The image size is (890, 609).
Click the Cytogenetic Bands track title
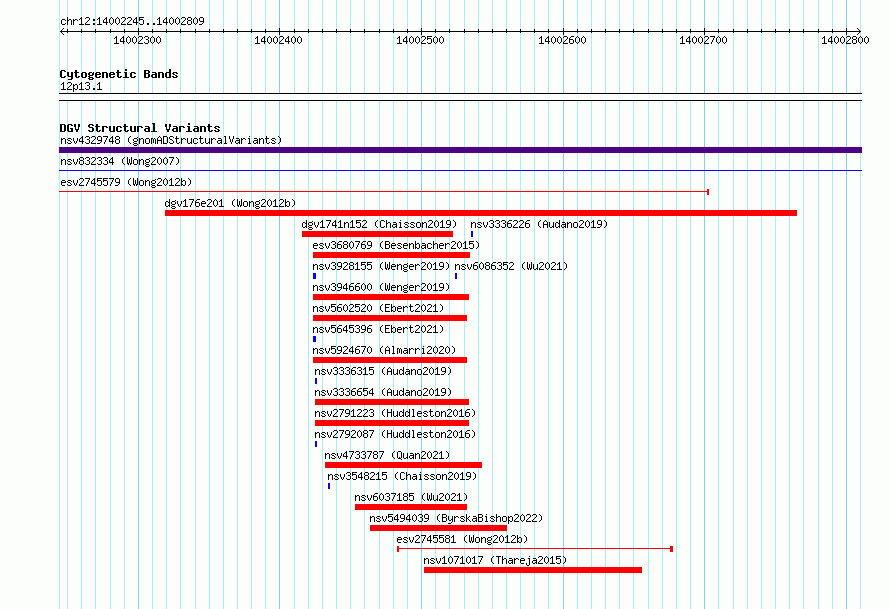pyautogui.click(x=119, y=74)
